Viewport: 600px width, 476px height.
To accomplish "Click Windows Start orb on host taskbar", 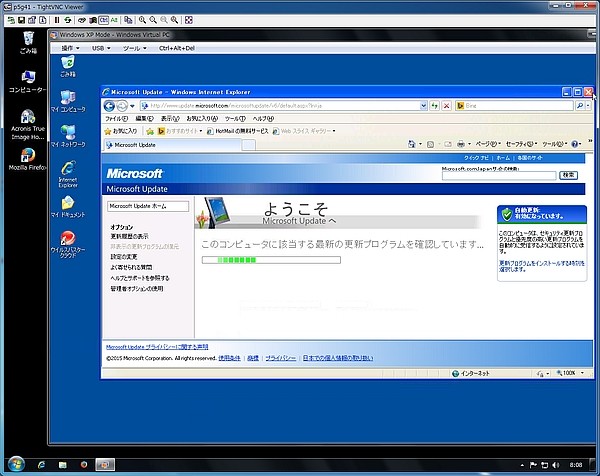I will [x=16, y=464].
